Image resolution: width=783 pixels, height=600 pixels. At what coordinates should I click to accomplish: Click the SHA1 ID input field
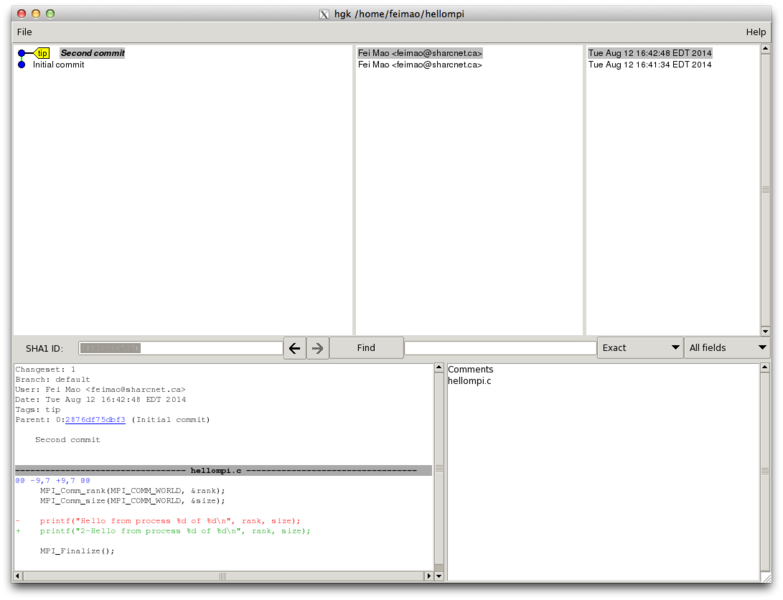point(180,348)
